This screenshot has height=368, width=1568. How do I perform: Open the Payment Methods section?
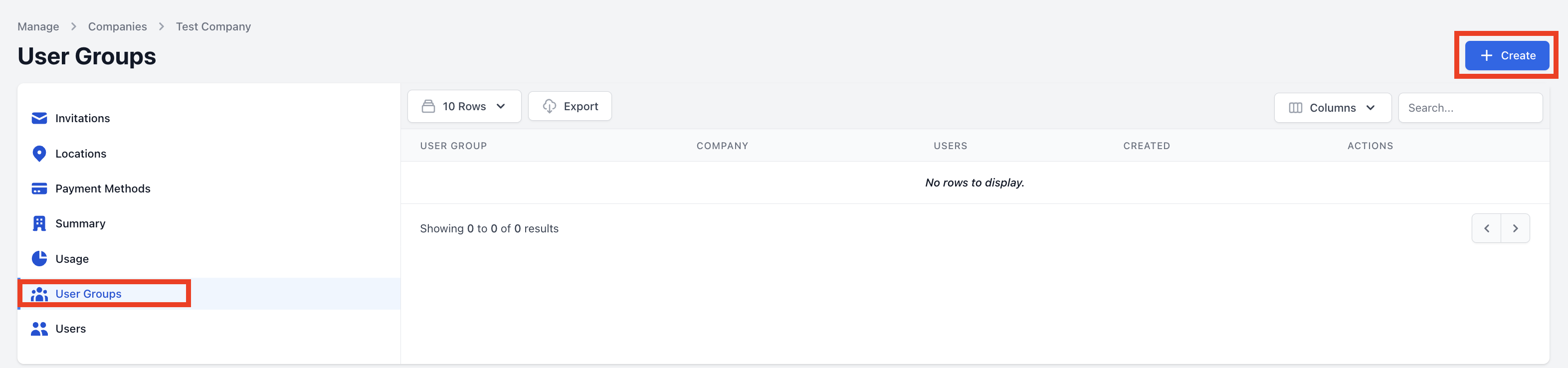[x=209, y=188]
